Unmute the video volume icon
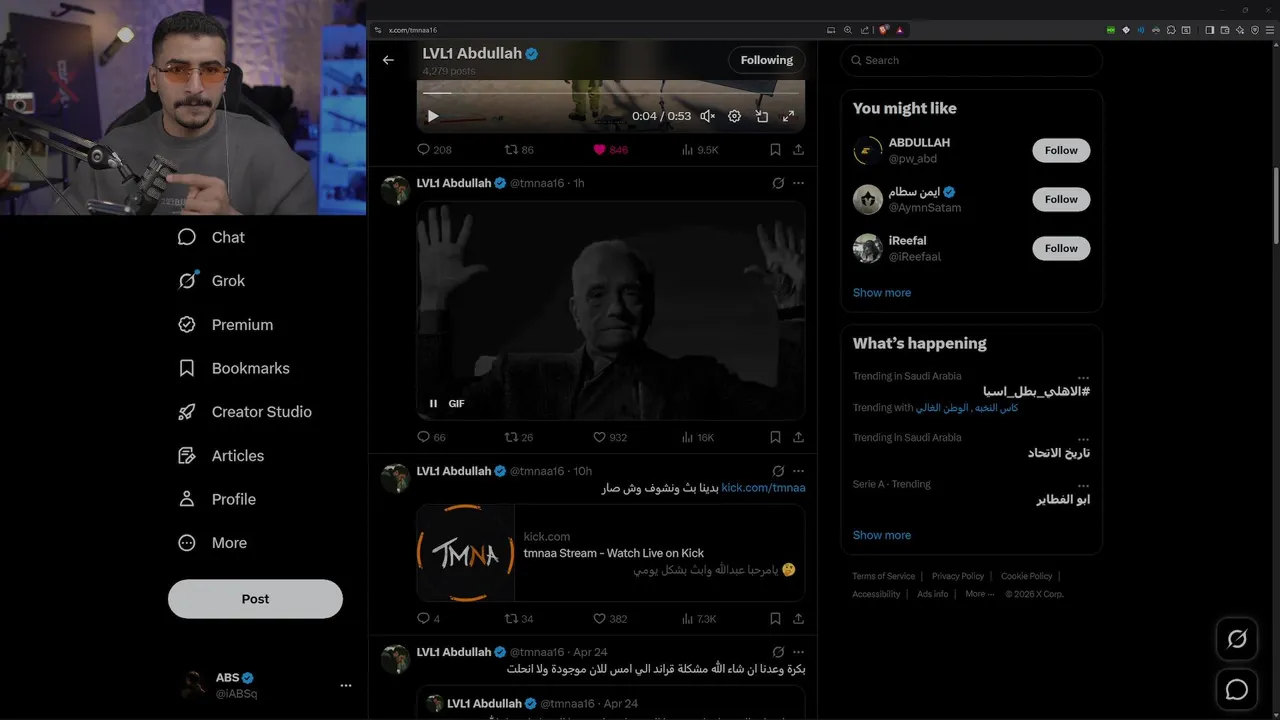Viewport: 1280px width, 720px height. (707, 116)
